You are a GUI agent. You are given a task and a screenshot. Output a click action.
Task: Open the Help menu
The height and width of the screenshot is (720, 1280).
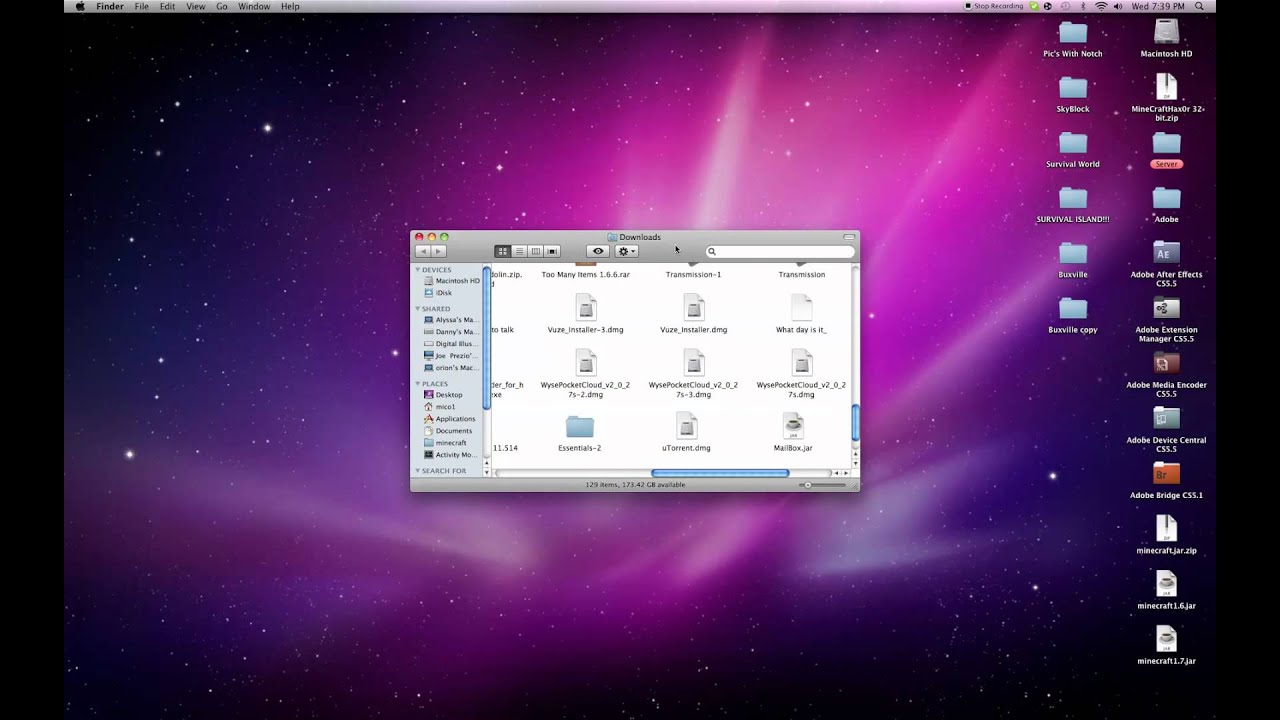[x=290, y=6]
